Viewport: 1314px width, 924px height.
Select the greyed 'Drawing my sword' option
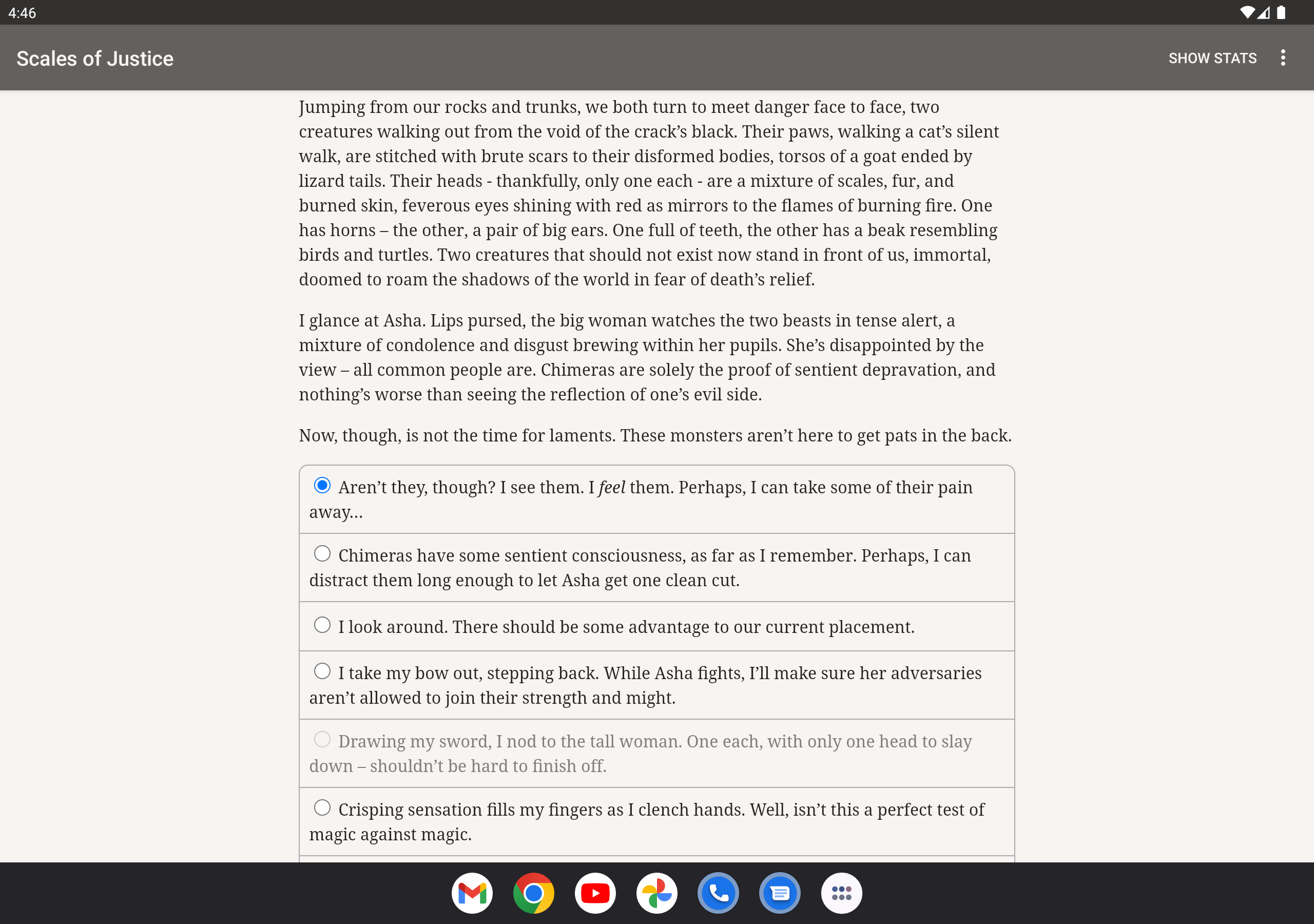pos(656,754)
